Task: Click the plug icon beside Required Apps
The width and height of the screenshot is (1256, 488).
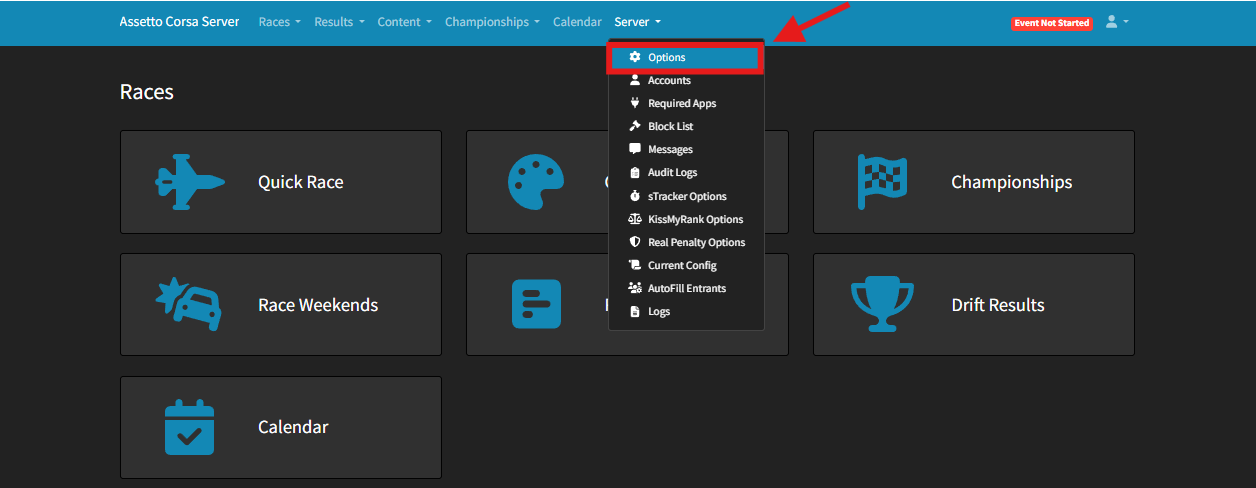Action: pyautogui.click(x=635, y=103)
